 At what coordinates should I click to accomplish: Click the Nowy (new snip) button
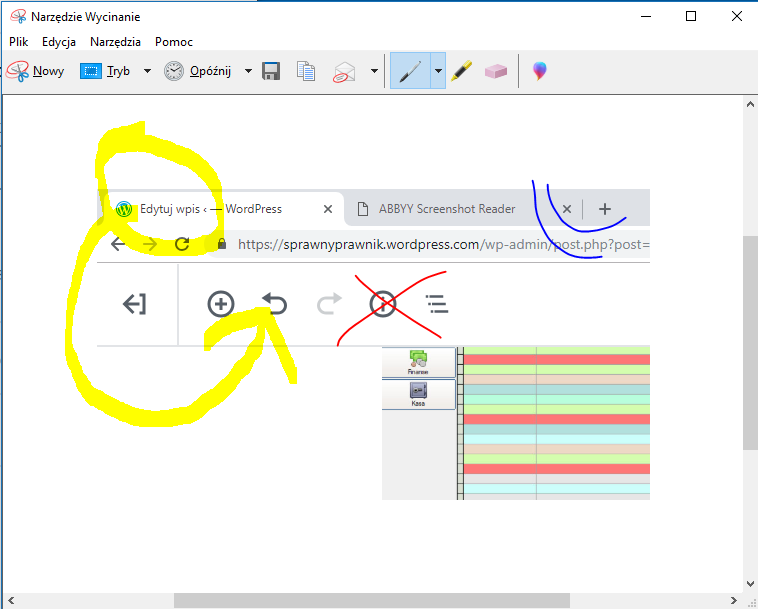(36, 71)
